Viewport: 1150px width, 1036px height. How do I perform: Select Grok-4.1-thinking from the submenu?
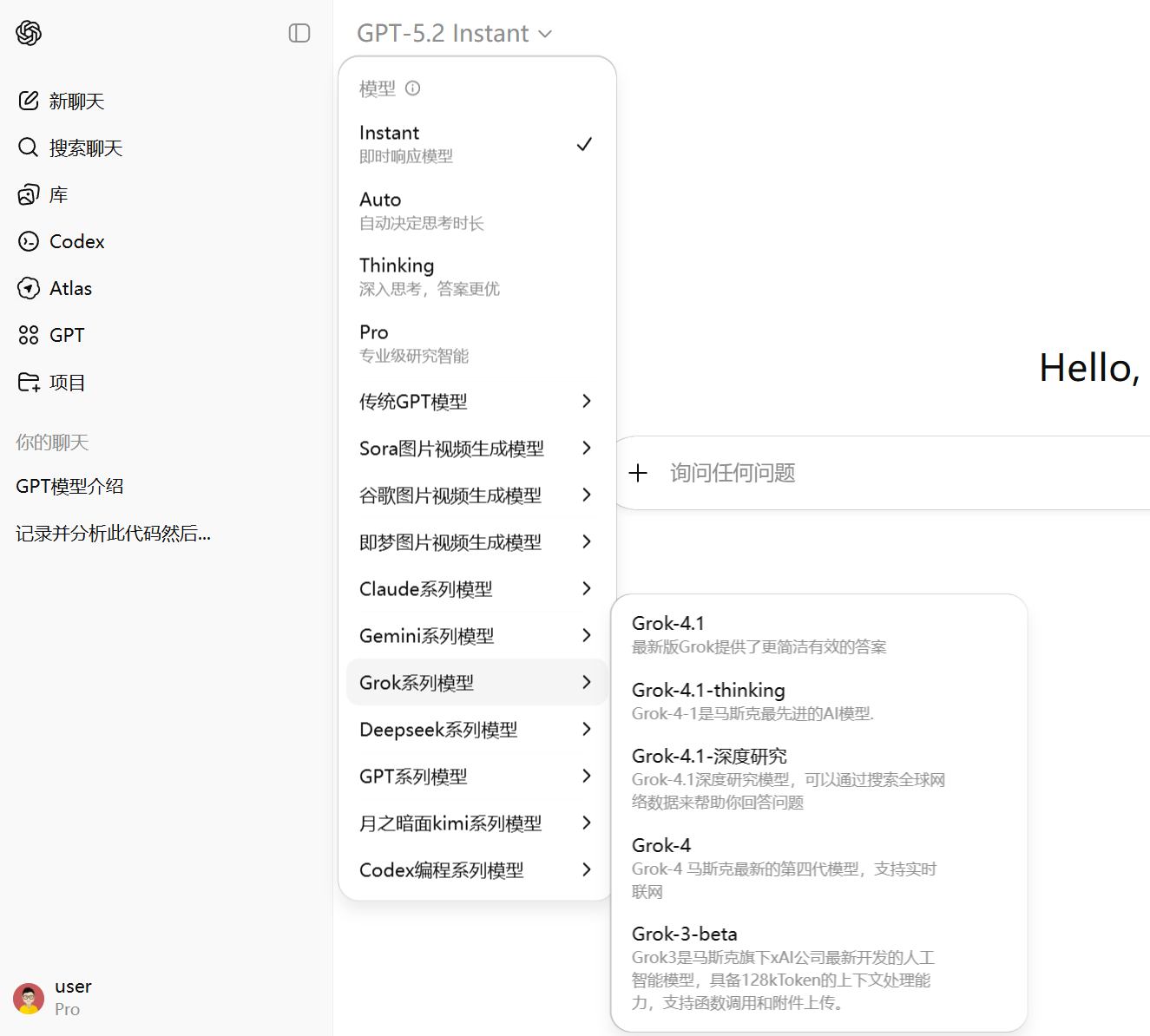(708, 691)
